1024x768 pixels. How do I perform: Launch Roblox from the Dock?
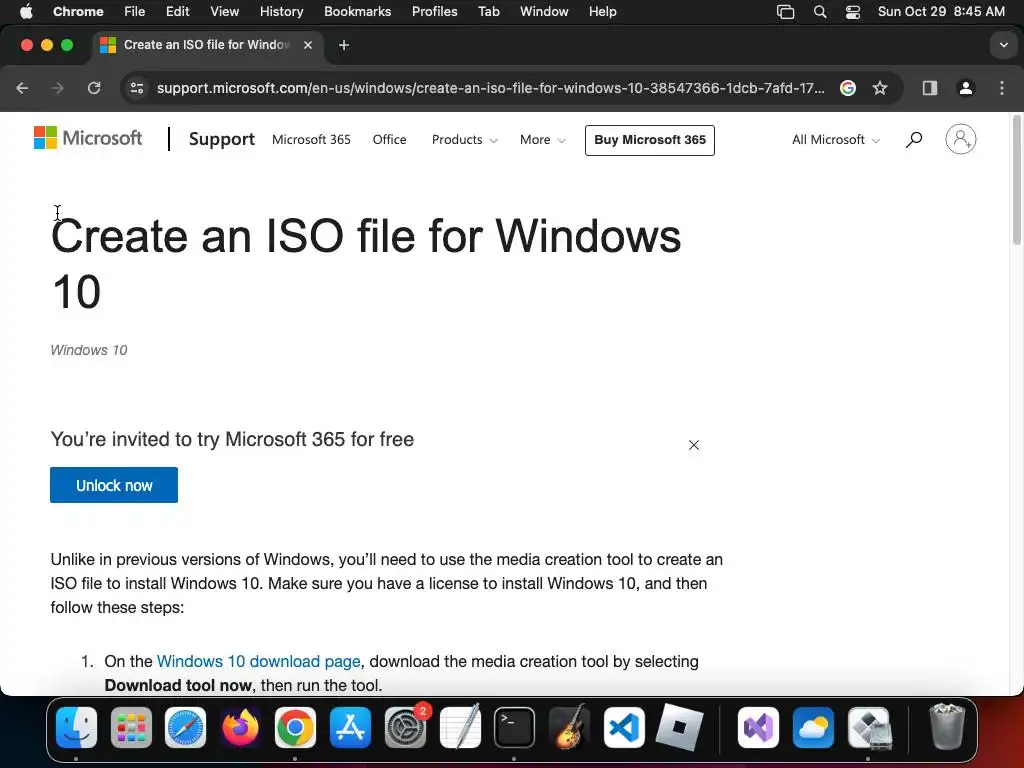tap(679, 728)
